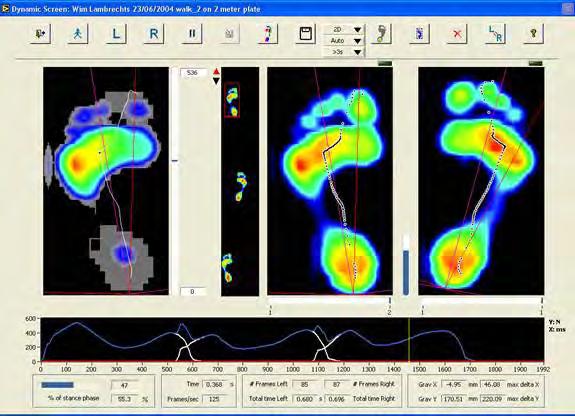Select top footprint thumbnail in strip
The height and width of the screenshot is (416, 575).
click(x=232, y=100)
